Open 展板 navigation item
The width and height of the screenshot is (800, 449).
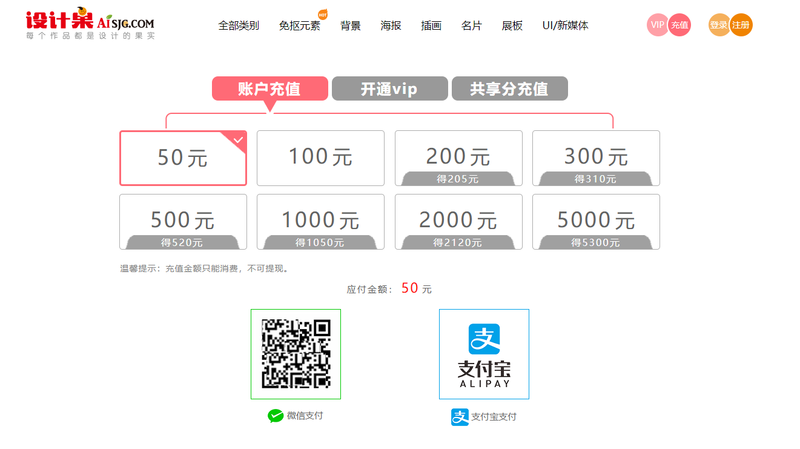coord(512,26)
